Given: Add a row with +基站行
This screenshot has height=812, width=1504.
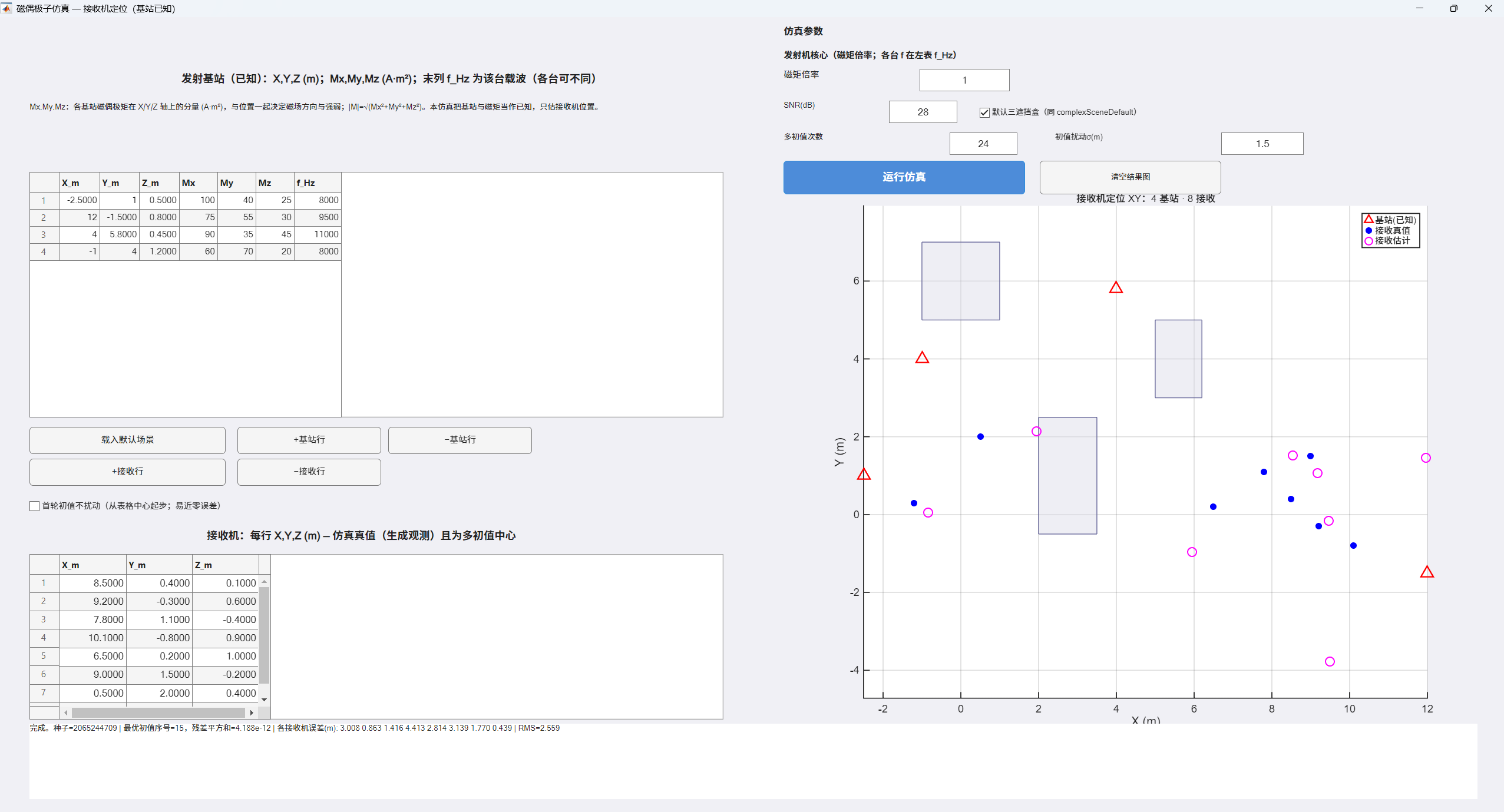Looking at the screenshot, I should [x=309, y=440].
